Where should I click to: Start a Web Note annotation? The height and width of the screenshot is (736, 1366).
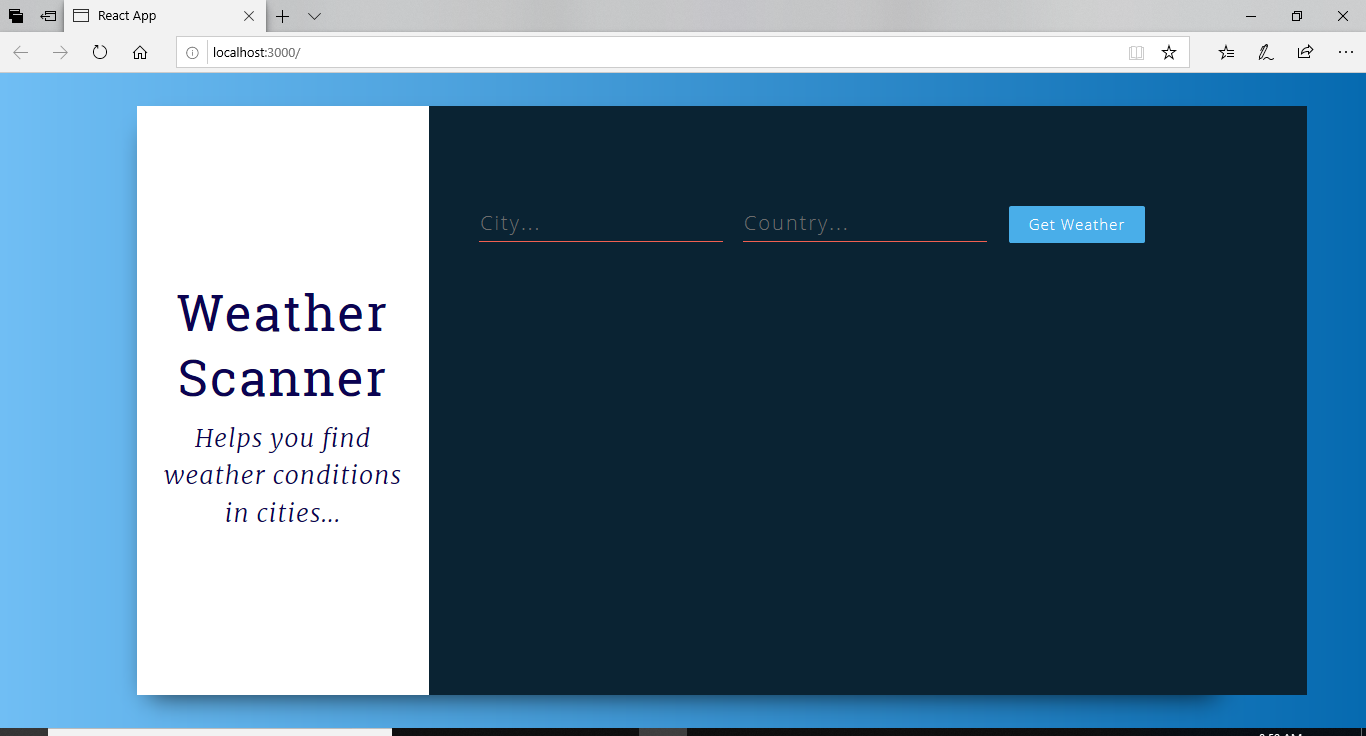click(x=1265, y=52)
